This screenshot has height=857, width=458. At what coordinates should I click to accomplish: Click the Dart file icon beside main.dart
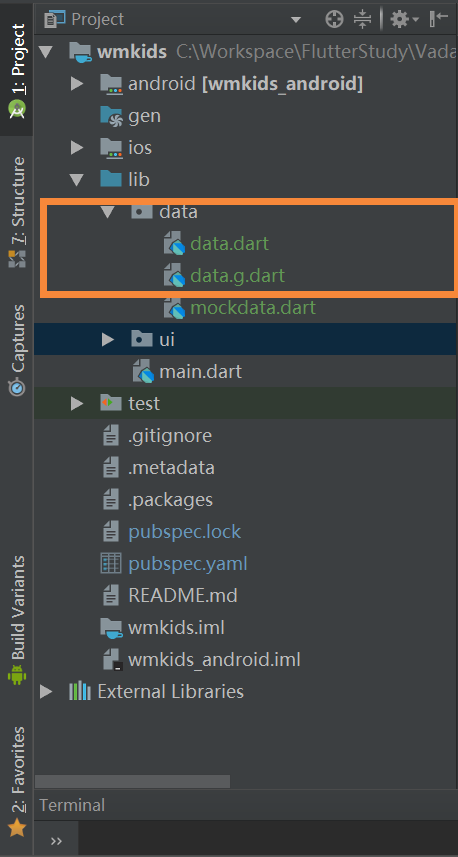144,372
